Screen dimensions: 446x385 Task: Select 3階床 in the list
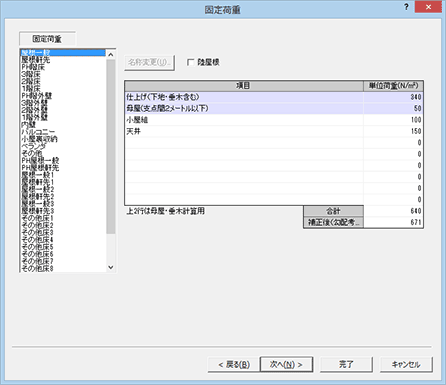[x=63, y=74]
